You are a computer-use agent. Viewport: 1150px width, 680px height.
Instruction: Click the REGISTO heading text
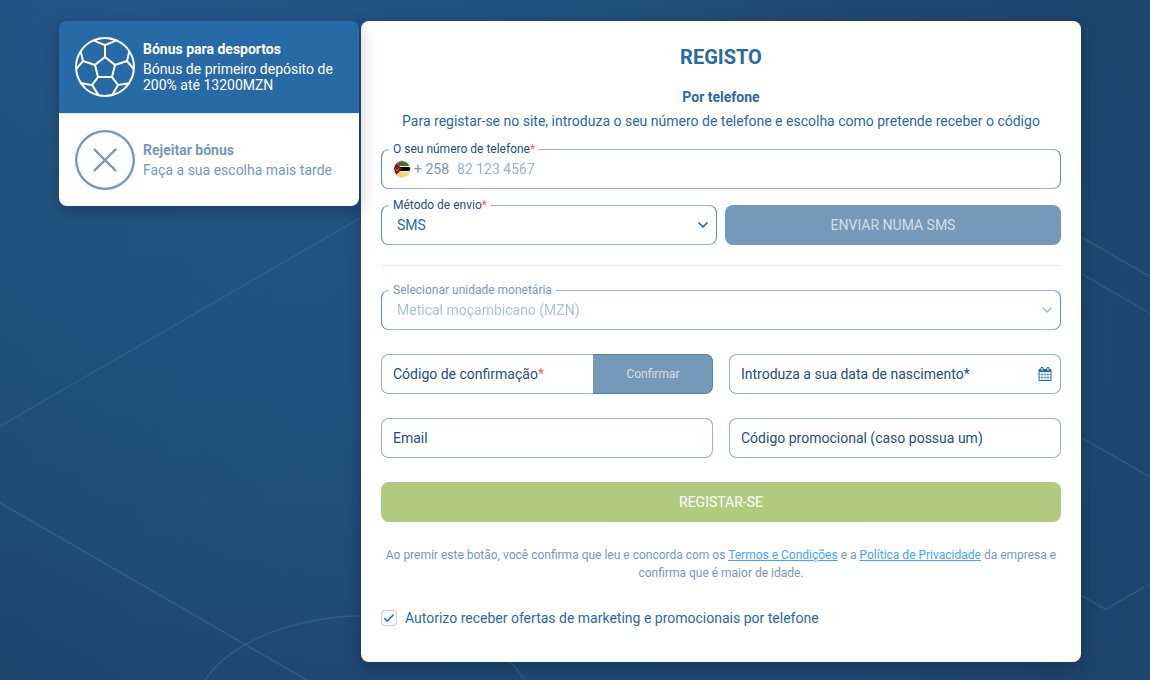coord(721,57)
